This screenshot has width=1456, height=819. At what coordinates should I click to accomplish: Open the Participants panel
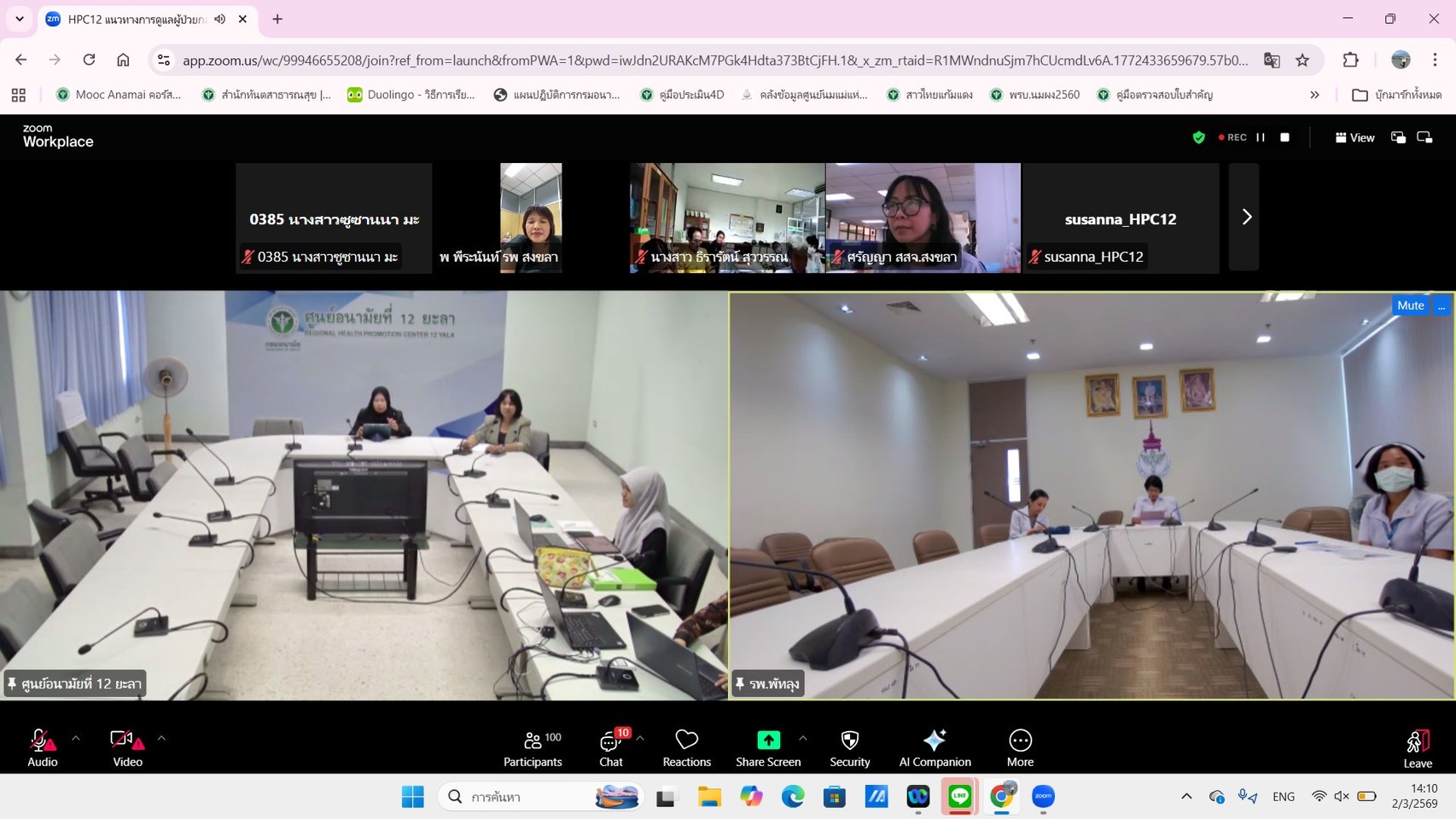coord(533,747)
